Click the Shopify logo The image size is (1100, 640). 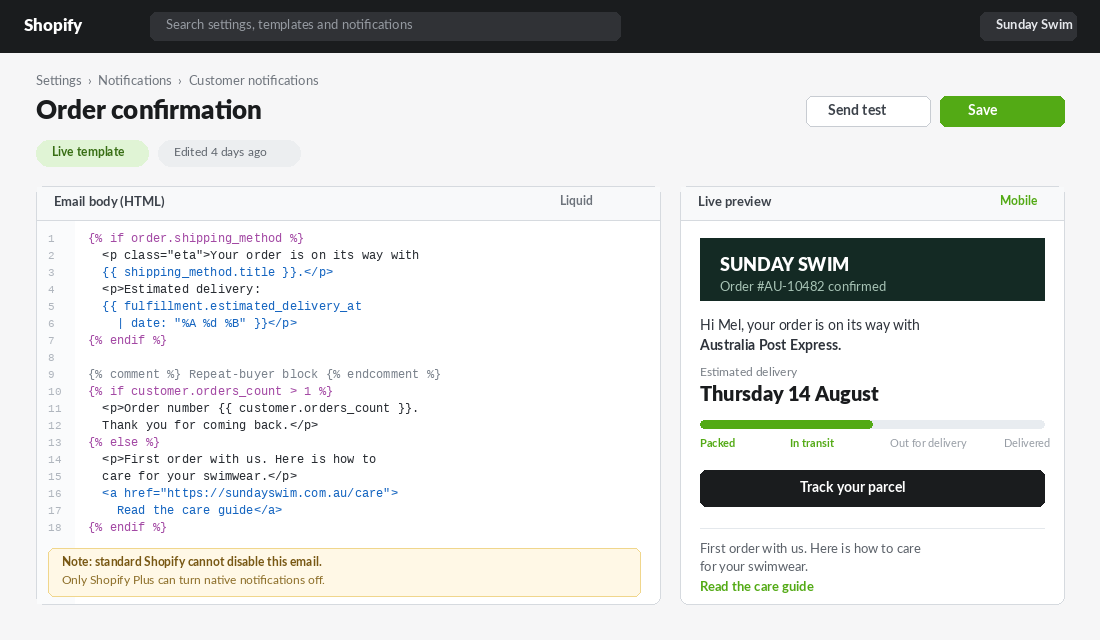(x=53, y=25)
